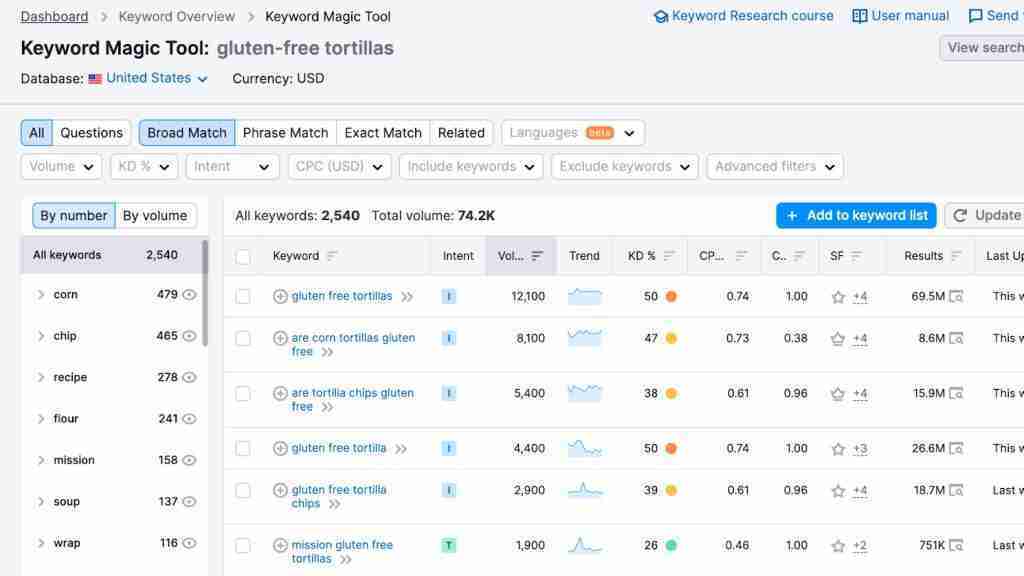
Task: Click SERP features star for 'gluten free tortillas'
Action: click(x=838, y=297)
